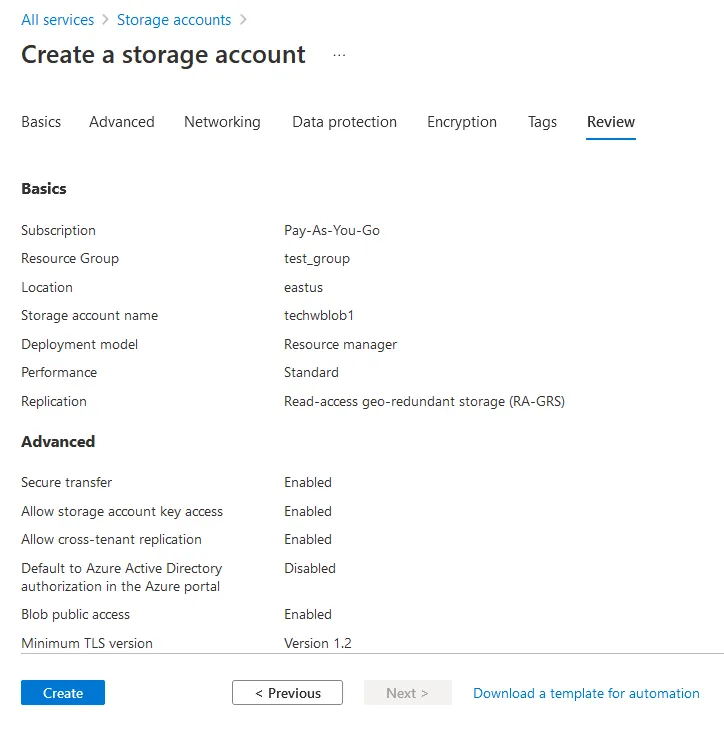Select the Review tab
This screenshot has width=724, height=737.
tap(611, 122)
